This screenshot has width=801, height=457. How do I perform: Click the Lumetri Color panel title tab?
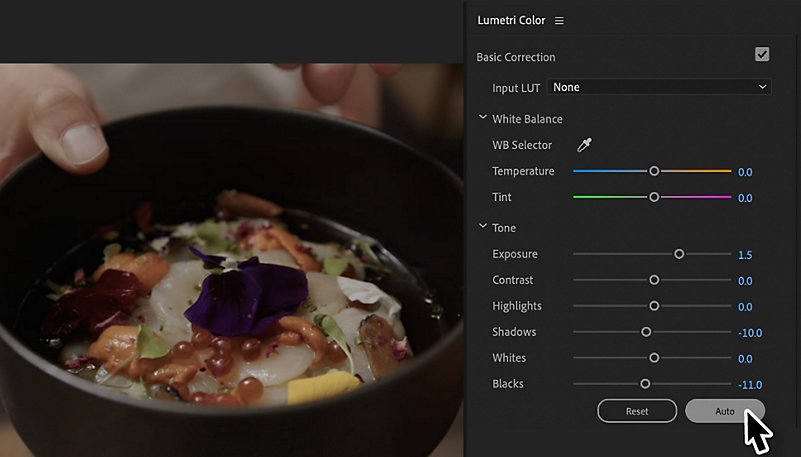(x=511, y=20)
